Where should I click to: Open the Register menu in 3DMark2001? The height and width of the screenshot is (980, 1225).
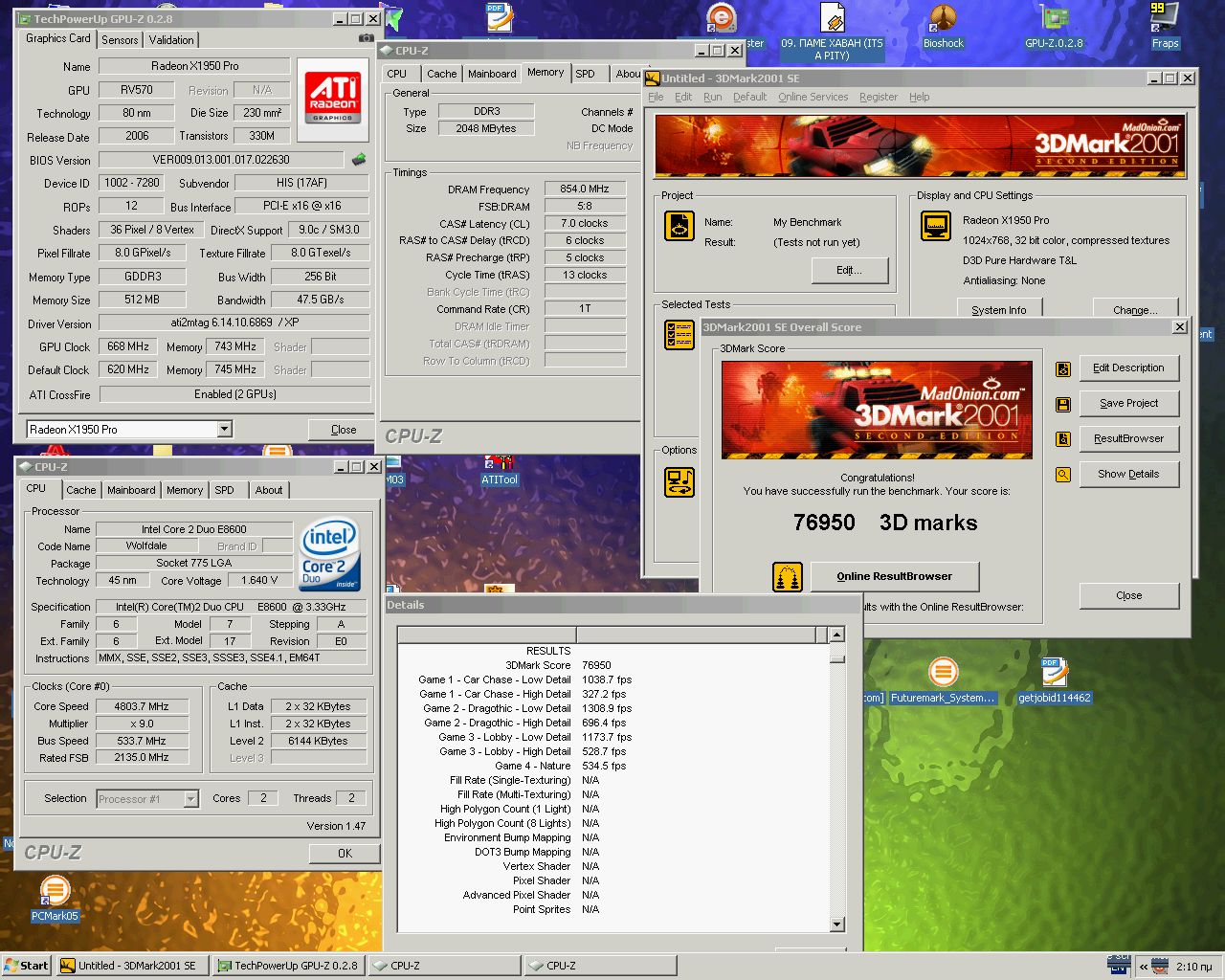(879, 97)
